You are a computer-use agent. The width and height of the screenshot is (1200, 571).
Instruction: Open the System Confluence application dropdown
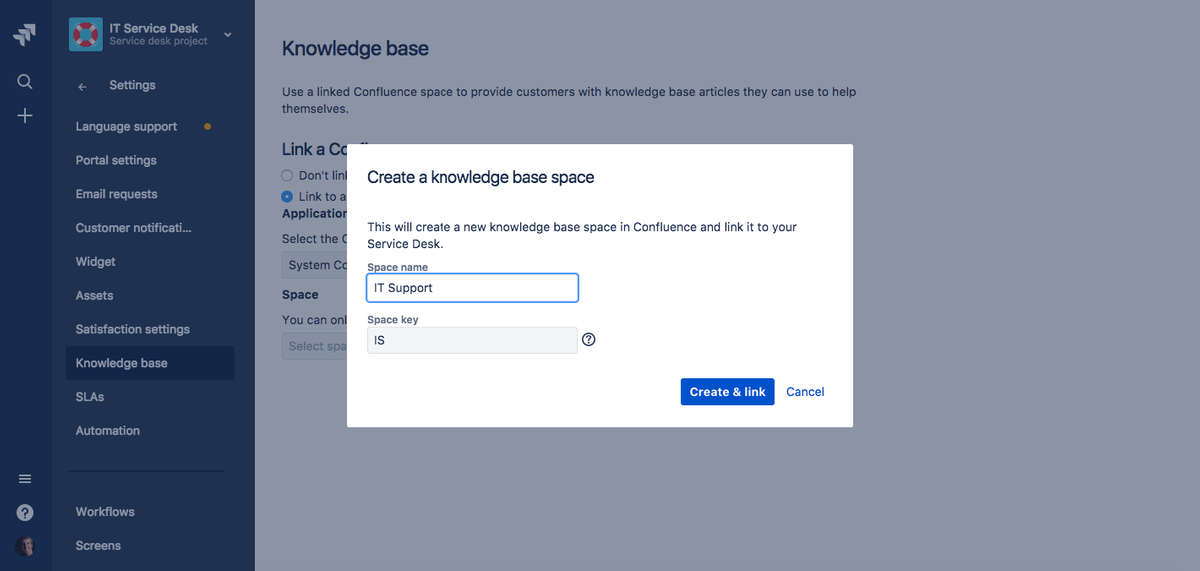pyautogui.click(x=314, y=265)
